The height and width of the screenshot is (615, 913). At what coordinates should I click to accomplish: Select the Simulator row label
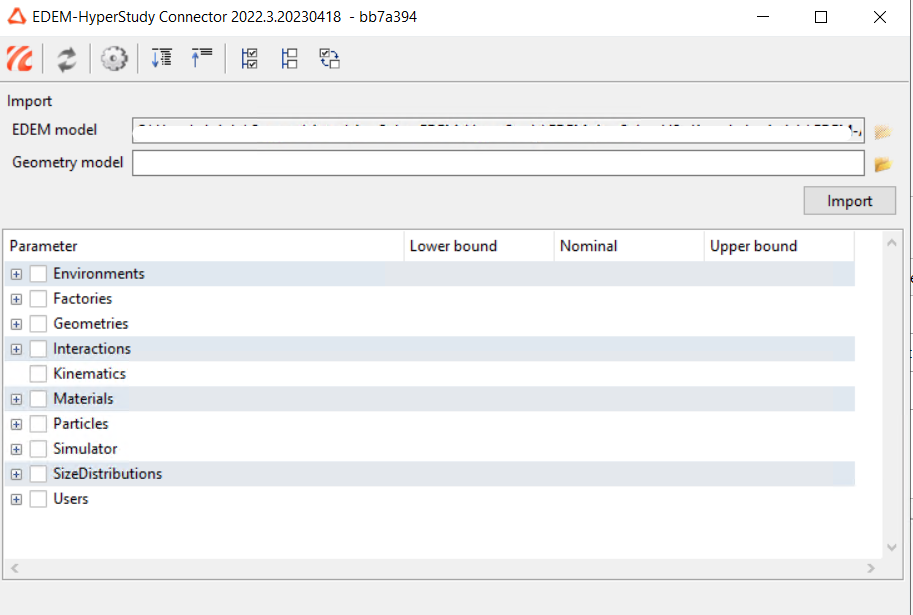(x=86, y=449)
